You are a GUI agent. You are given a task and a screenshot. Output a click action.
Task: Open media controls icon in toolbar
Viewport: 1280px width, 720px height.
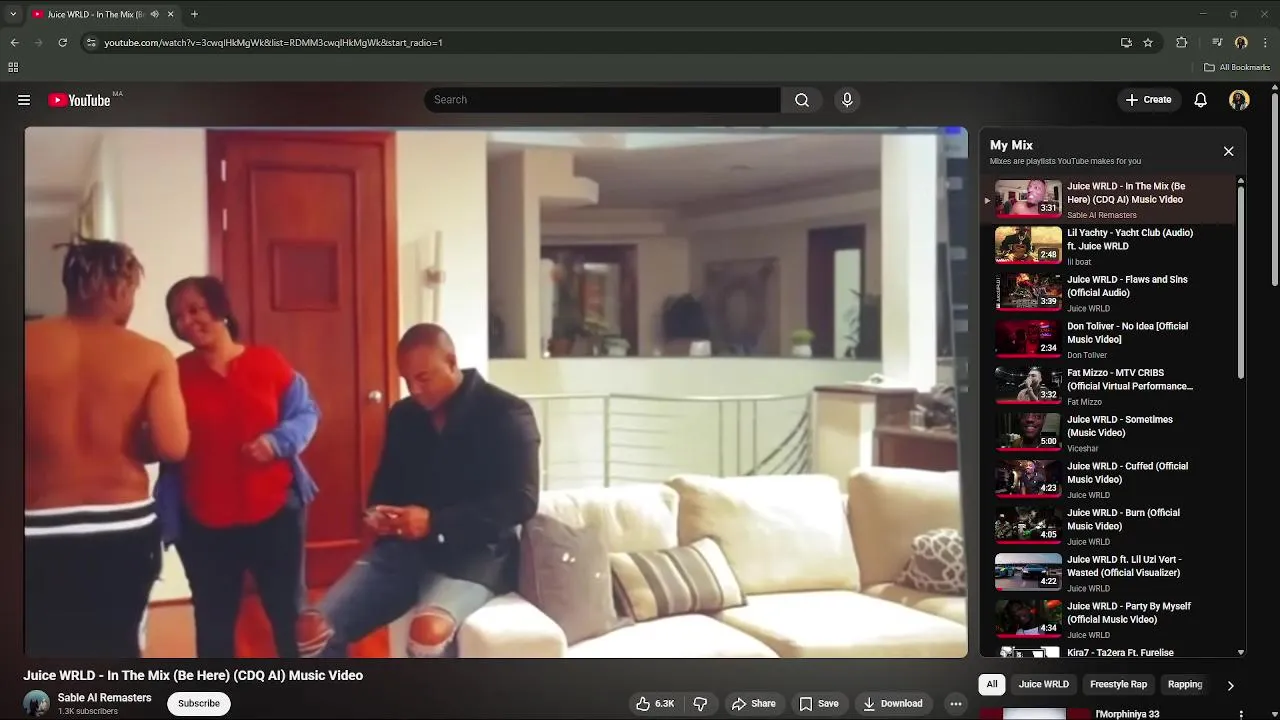(x=1217, y=43)
